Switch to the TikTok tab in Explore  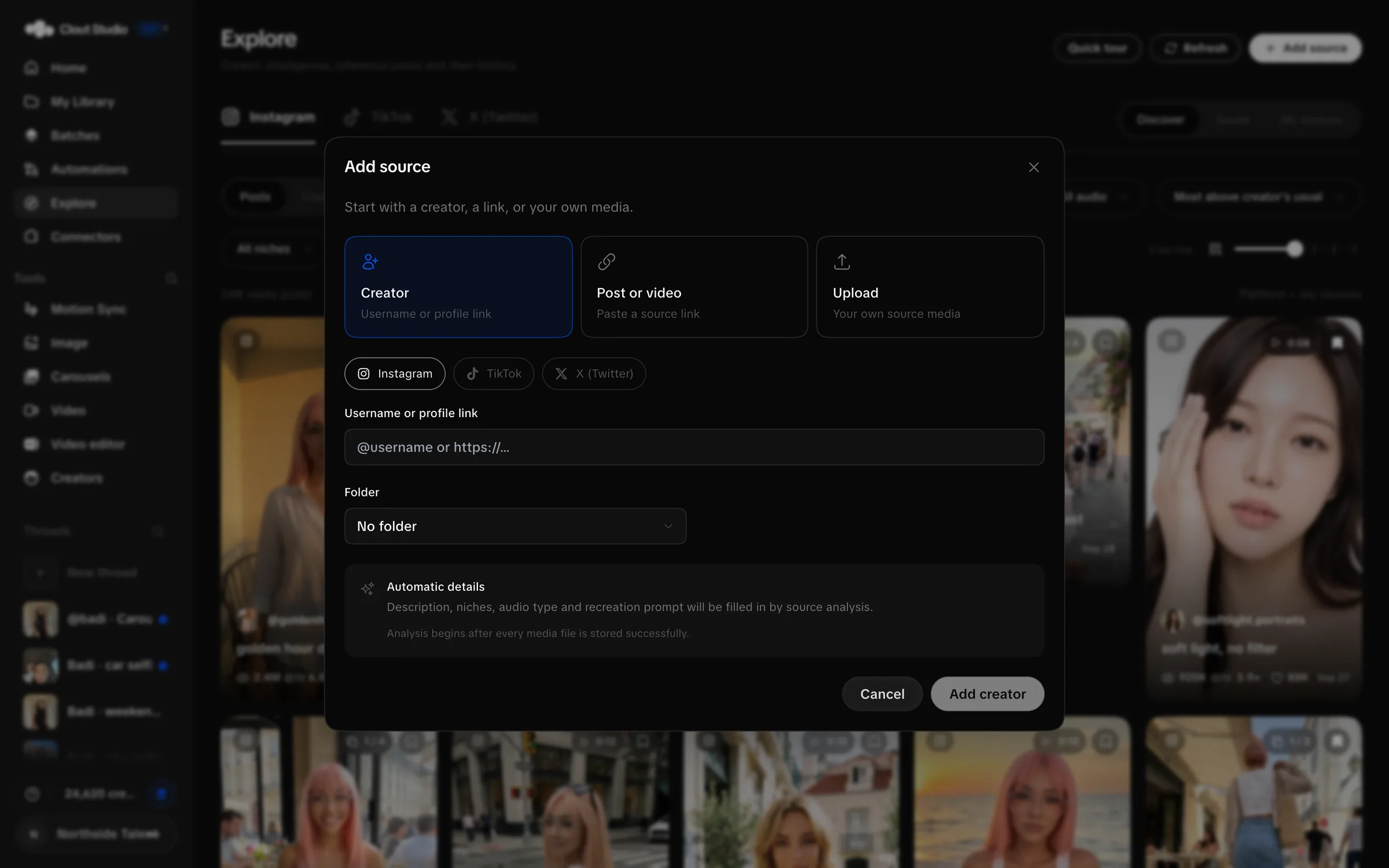(x=378, y=117)
